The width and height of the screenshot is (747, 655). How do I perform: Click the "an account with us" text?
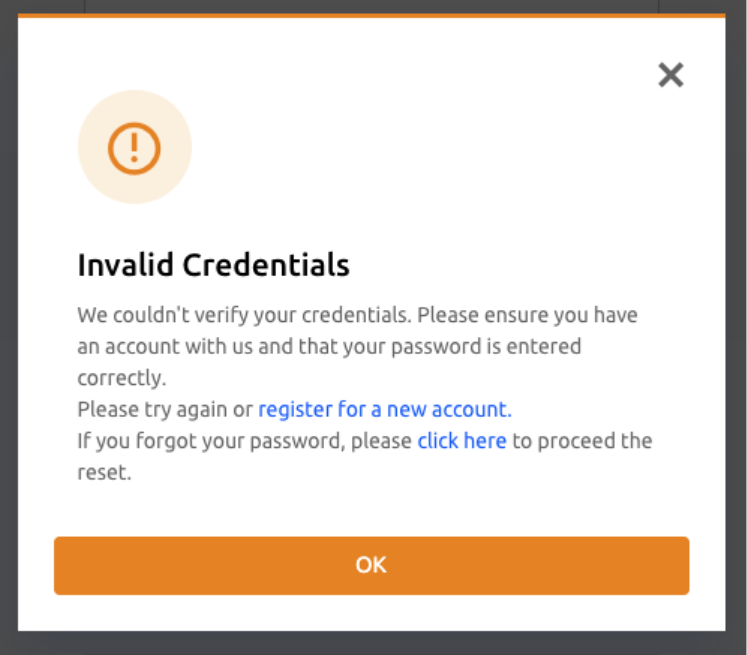click(x=156, y=347)
